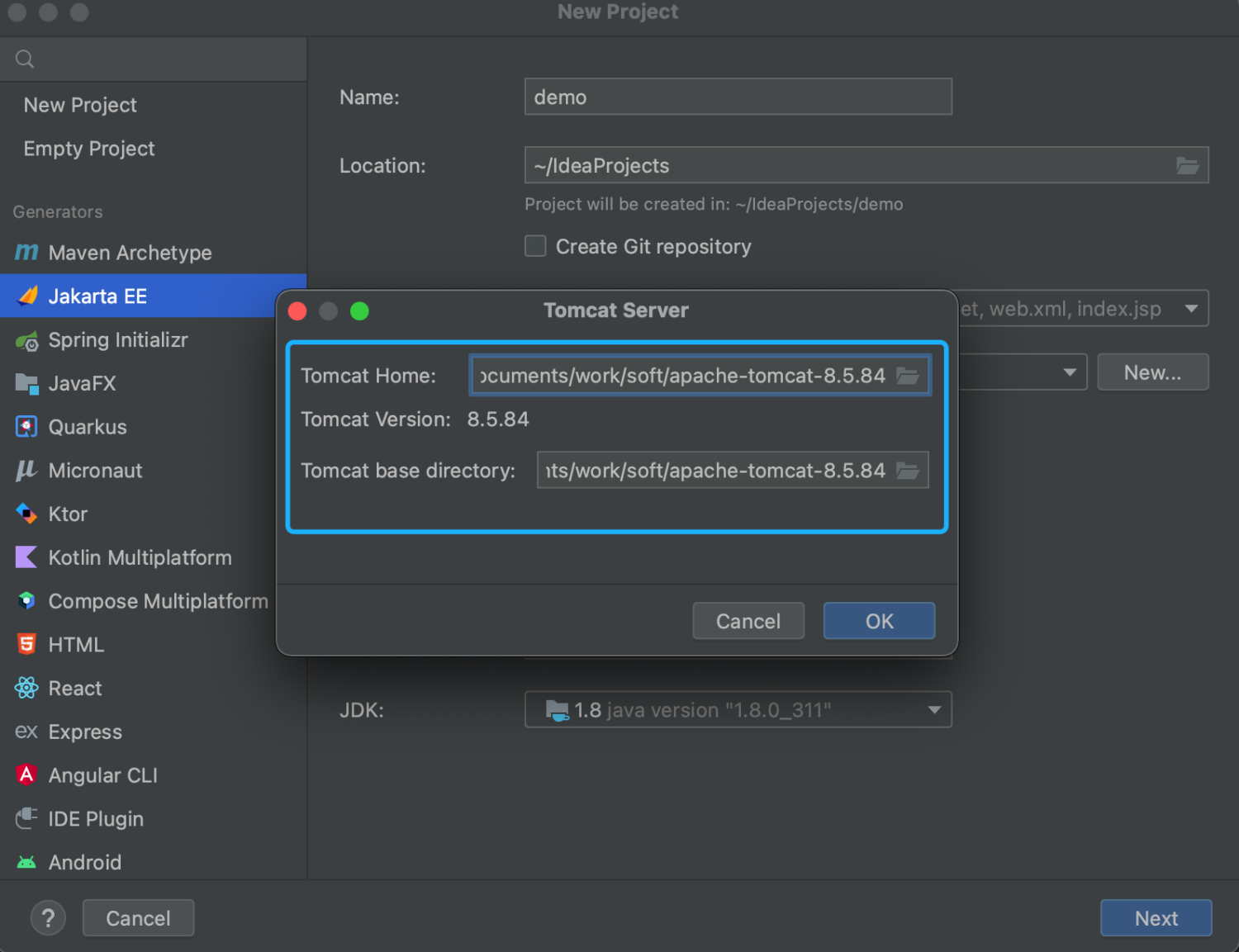
Task: Click the HTML5 shield icon
Action: coord(26,644)
